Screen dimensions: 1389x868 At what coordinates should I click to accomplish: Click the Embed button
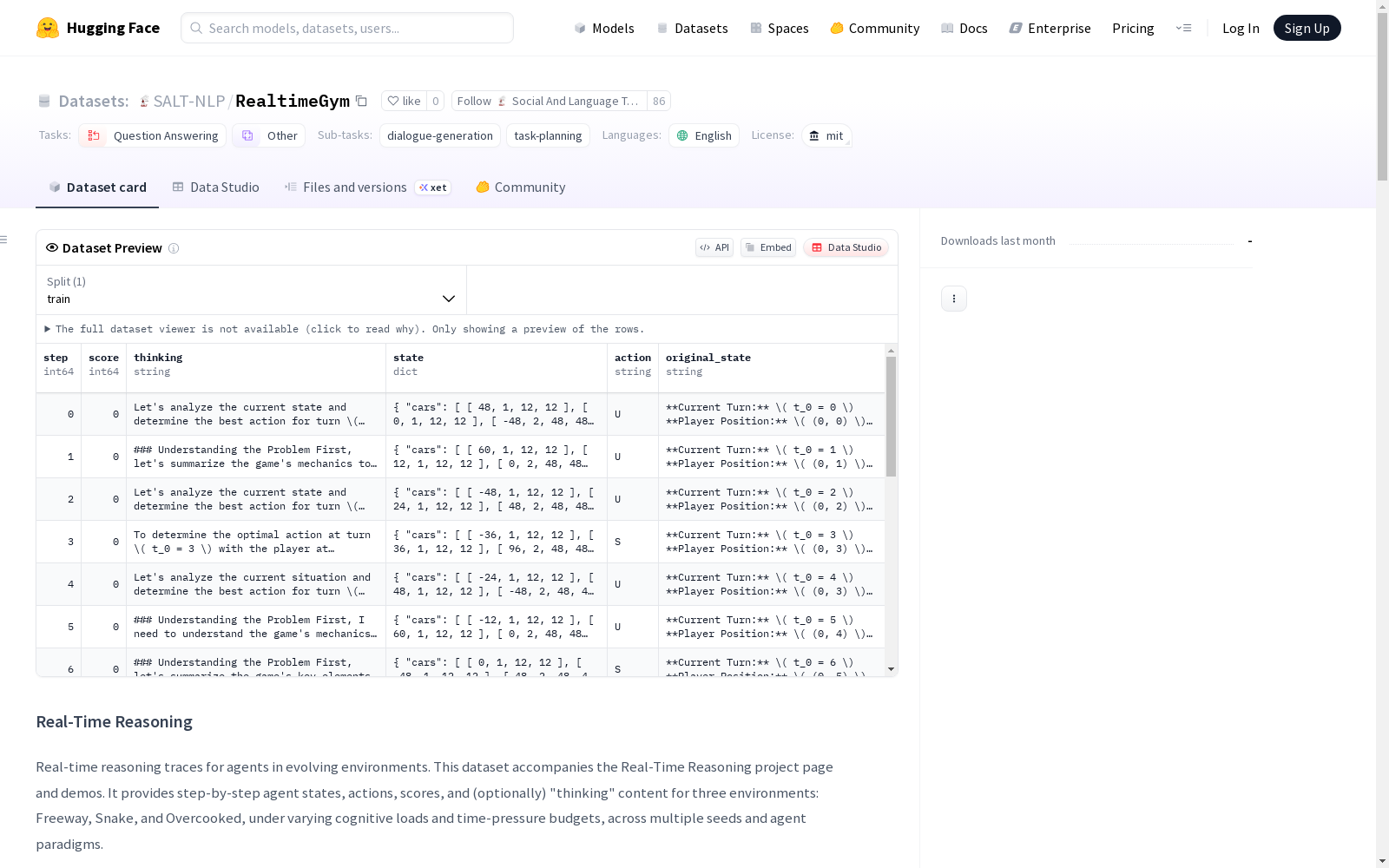tap(768, 247)
